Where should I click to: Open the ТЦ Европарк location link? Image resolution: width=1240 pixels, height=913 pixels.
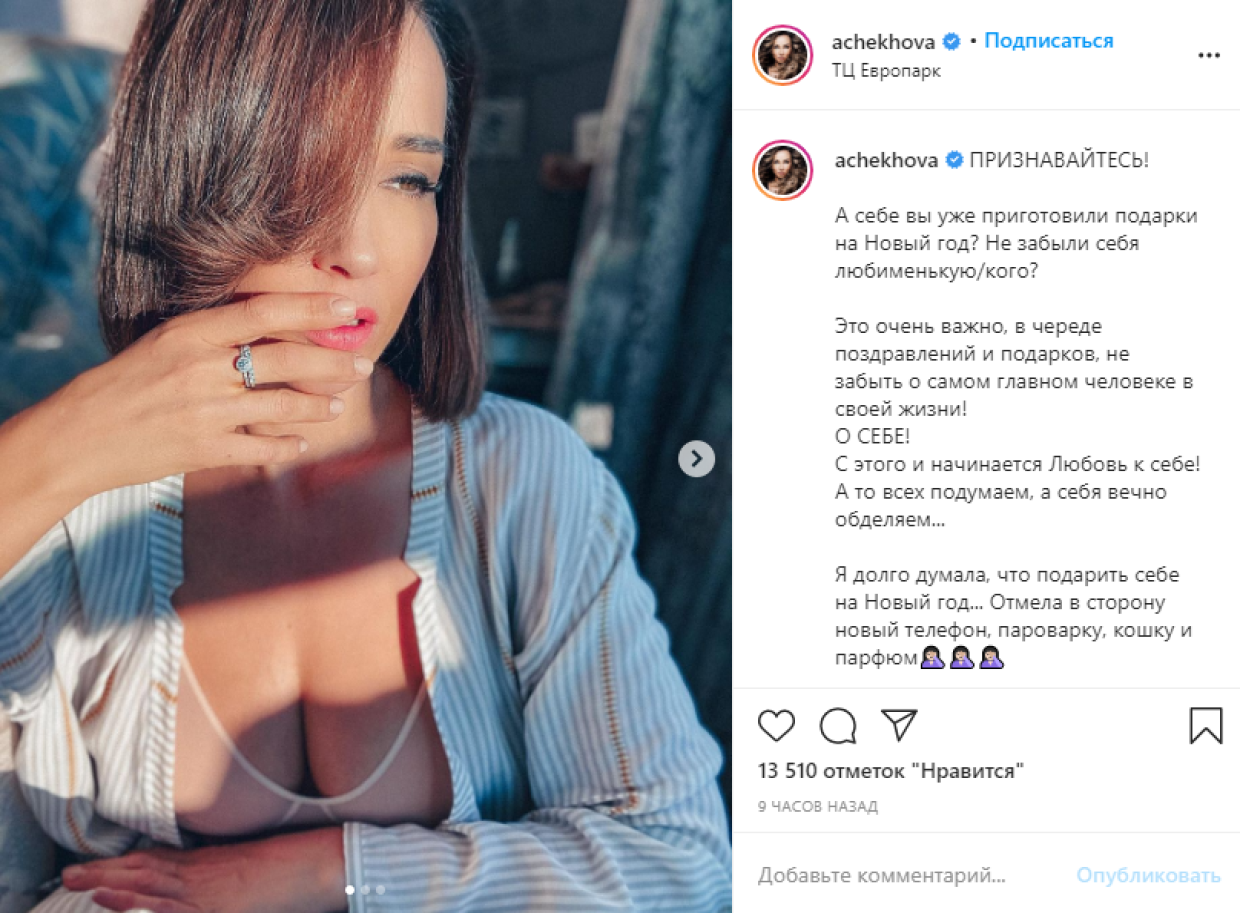tap(886, 72)
